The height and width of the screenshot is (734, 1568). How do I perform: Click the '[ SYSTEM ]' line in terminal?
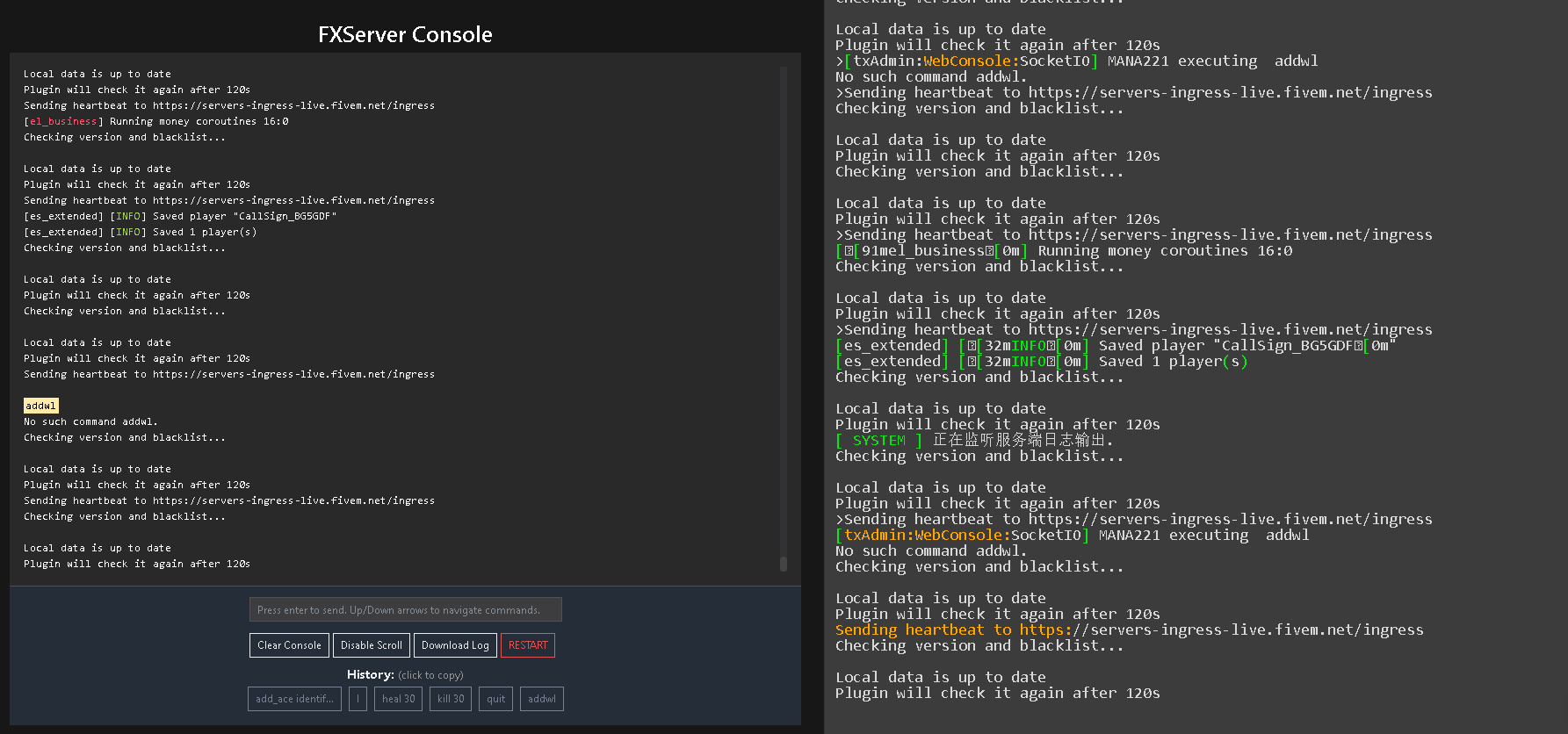(974, 440)
